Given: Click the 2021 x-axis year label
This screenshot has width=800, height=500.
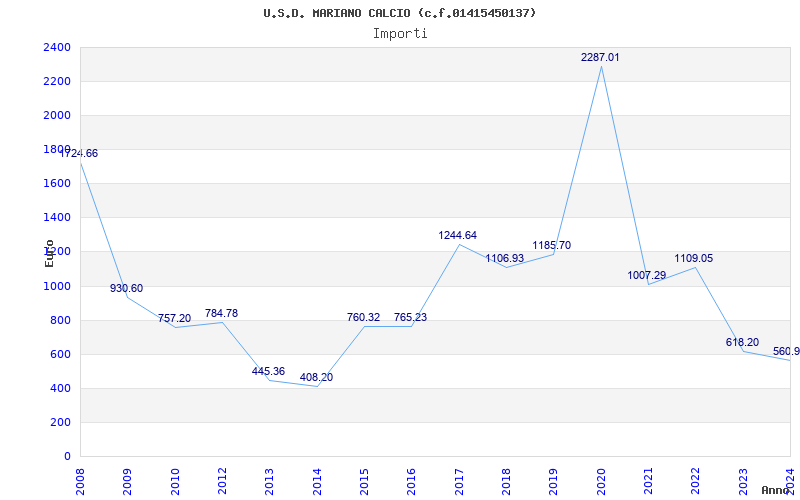Looking at the screenshot, I should [x=648, y=481].
